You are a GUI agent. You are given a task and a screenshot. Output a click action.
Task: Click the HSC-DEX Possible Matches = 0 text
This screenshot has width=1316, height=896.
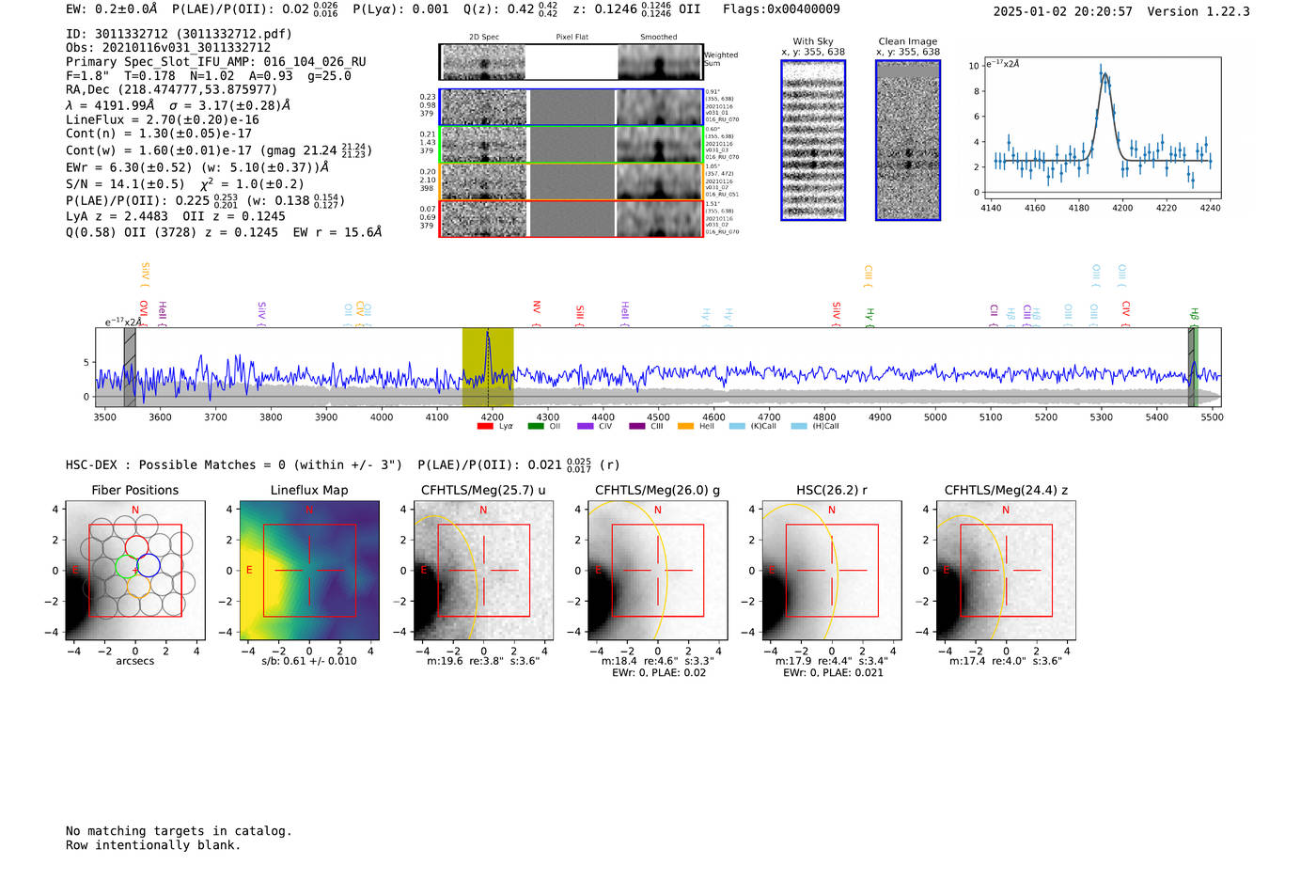[234, 465]
